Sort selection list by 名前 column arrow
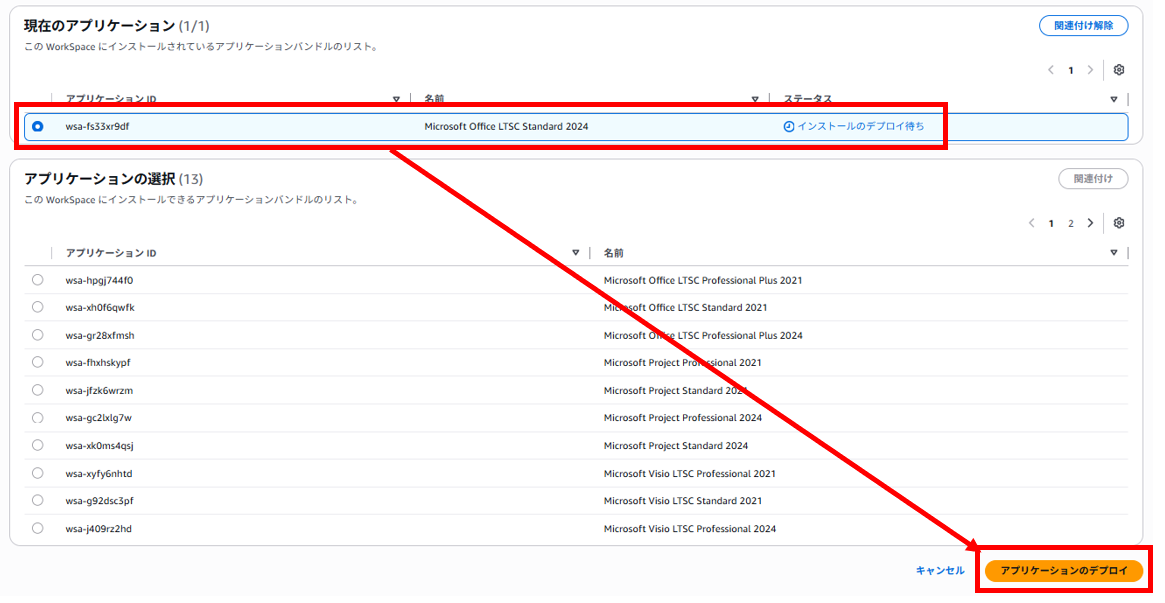Image resolution: width=1165 pixels, height=603 pixels. point(1113,253)
